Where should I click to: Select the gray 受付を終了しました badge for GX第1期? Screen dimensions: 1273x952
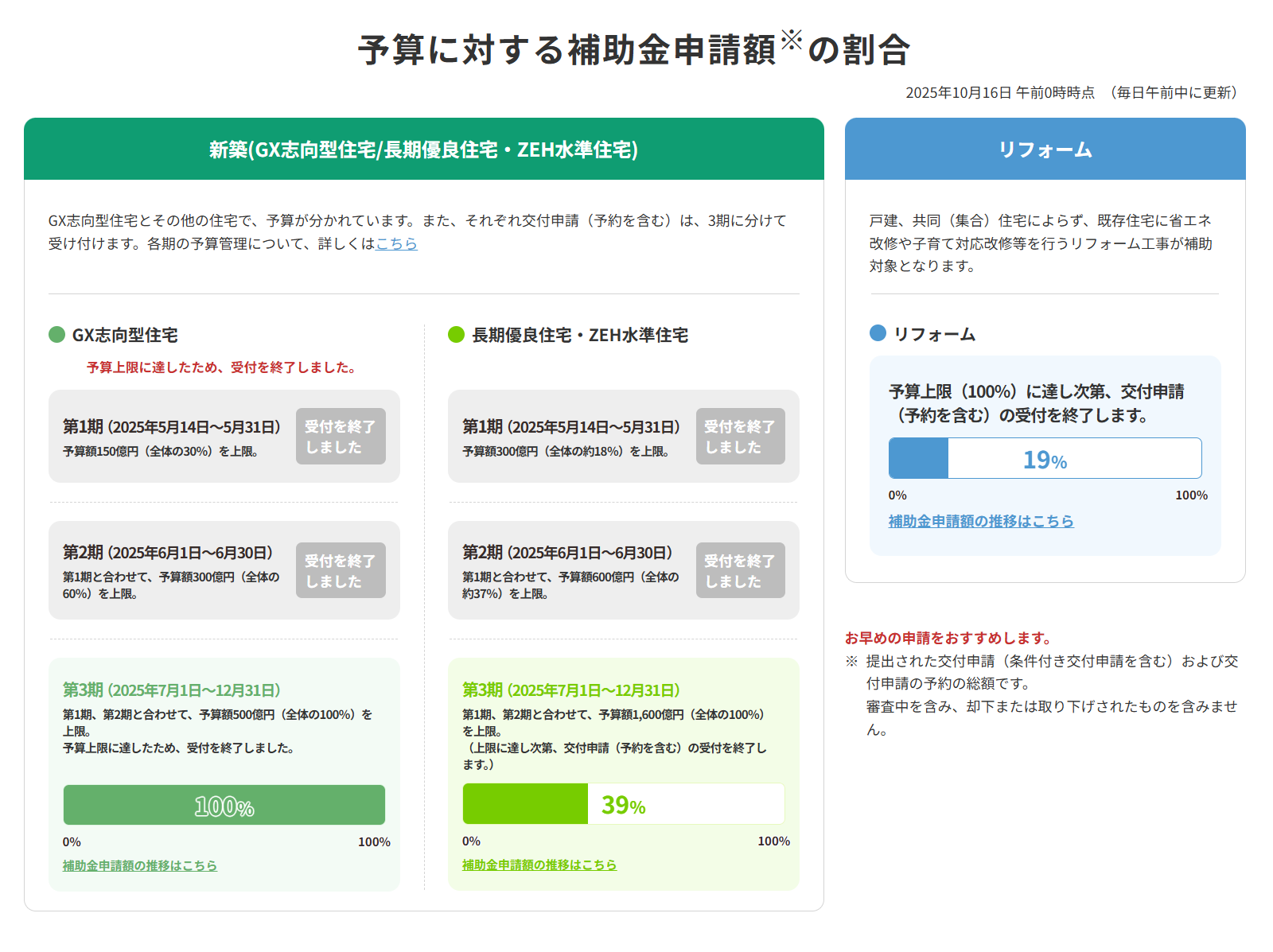[340, 436]
